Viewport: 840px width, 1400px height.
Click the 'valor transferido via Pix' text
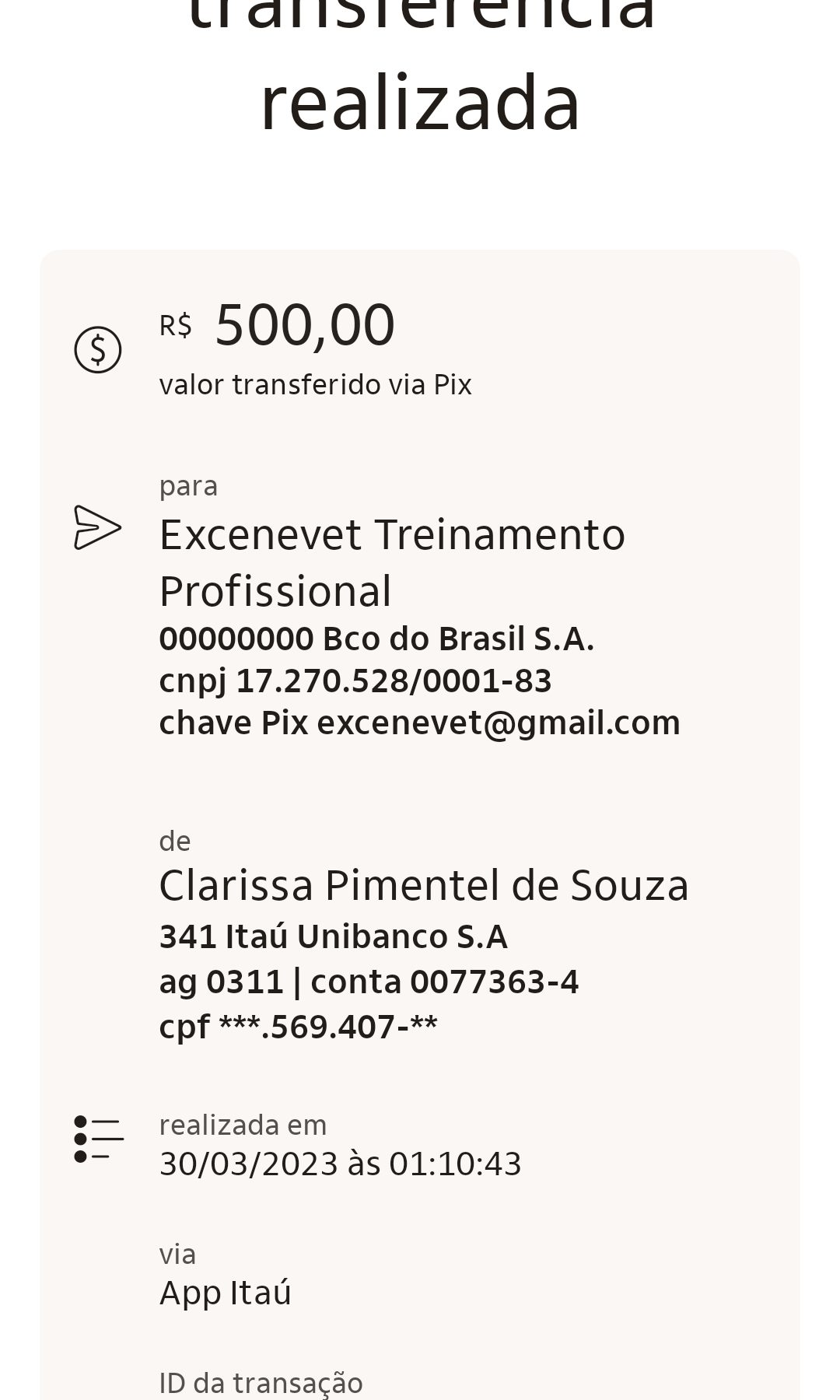click(315, 385)
